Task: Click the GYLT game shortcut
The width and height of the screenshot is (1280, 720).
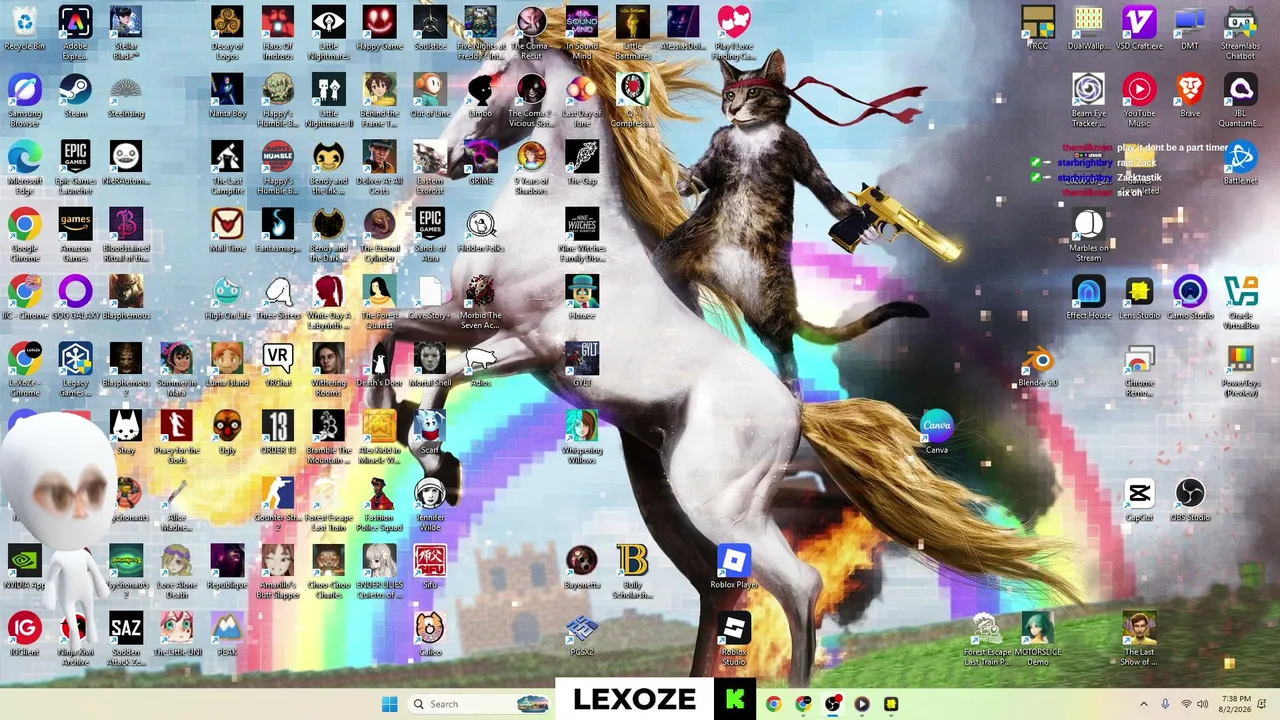Action: tap(581, 366)
